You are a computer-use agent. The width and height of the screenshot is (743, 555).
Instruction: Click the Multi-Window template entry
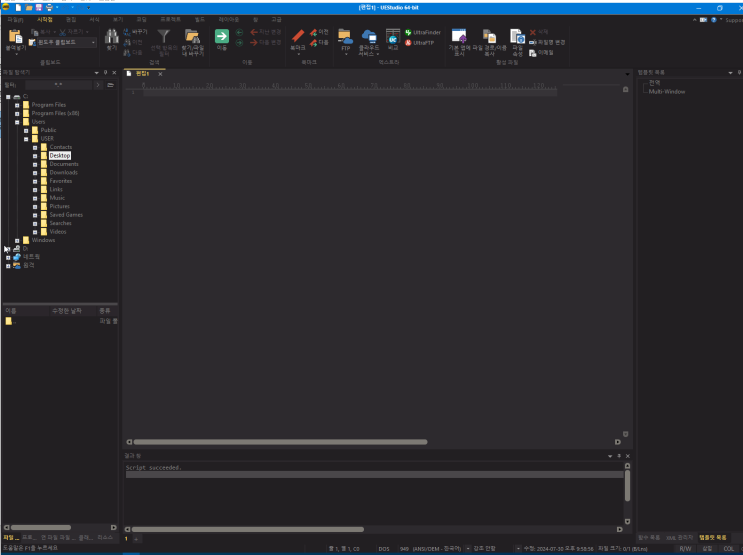coord(667,91)
